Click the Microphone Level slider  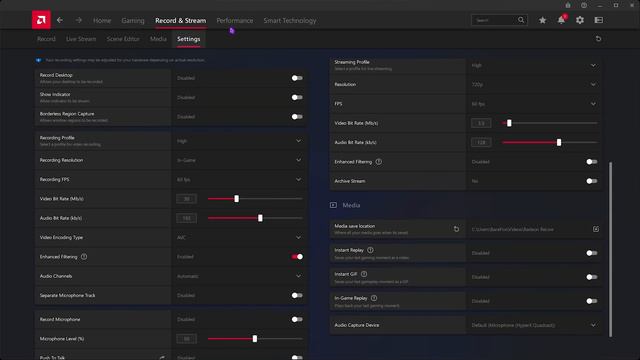(255, 339)
